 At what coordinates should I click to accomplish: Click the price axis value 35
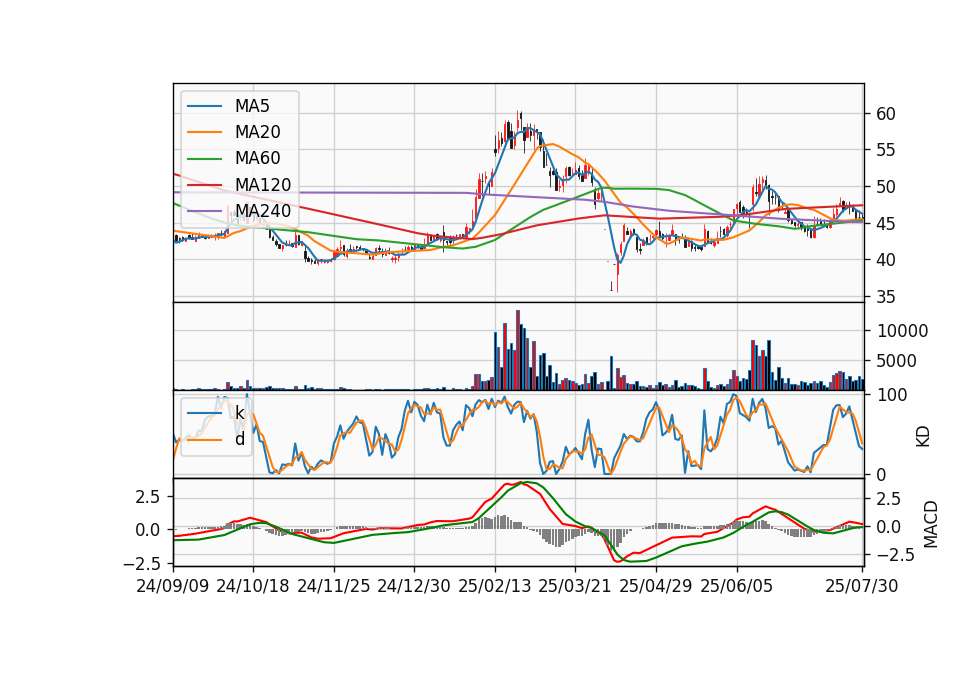(x=886, y=297)
